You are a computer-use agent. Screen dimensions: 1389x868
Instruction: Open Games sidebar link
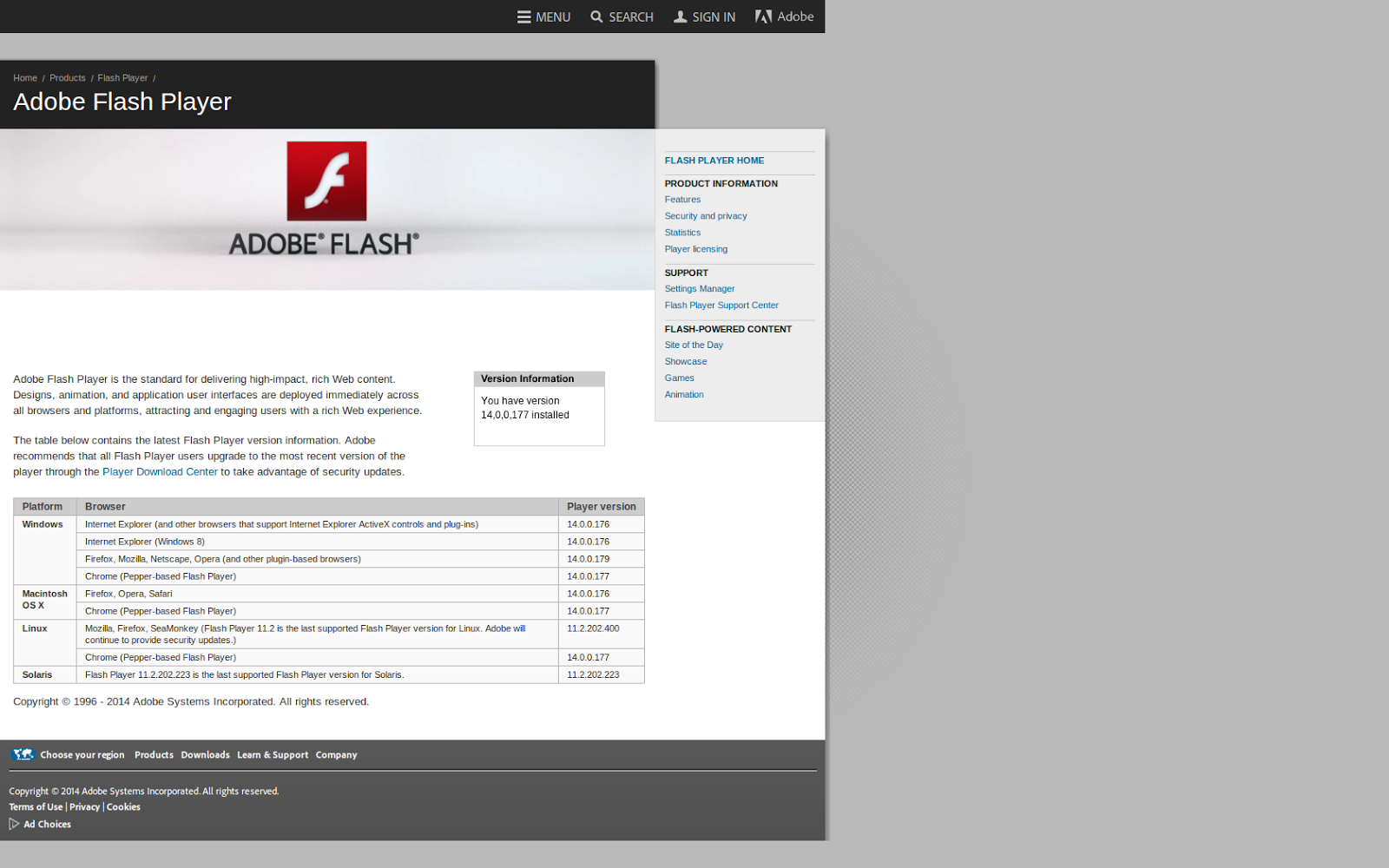[x=680, y=378]
